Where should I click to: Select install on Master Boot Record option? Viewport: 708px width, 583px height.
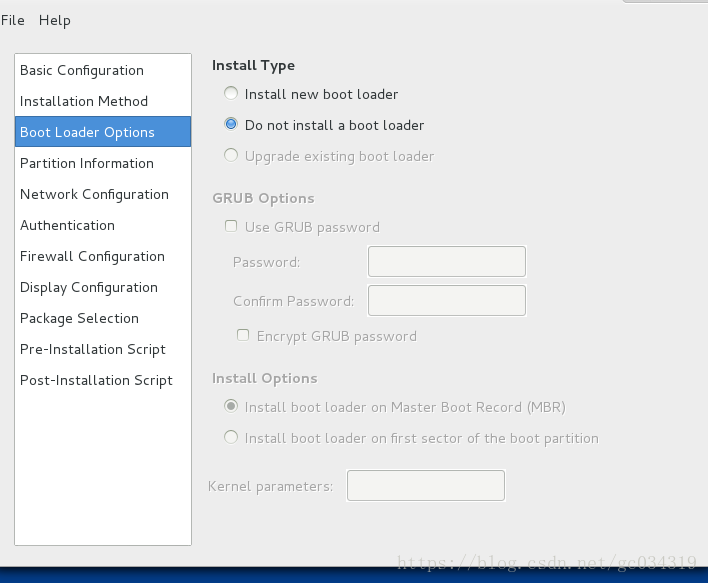[x=231, y=406]
